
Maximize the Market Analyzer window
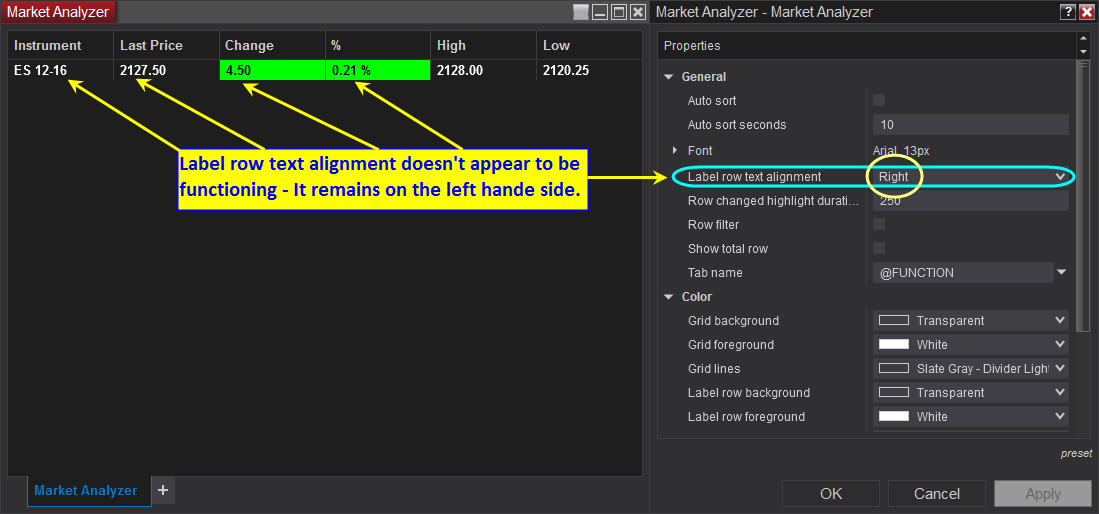(619, 12)
